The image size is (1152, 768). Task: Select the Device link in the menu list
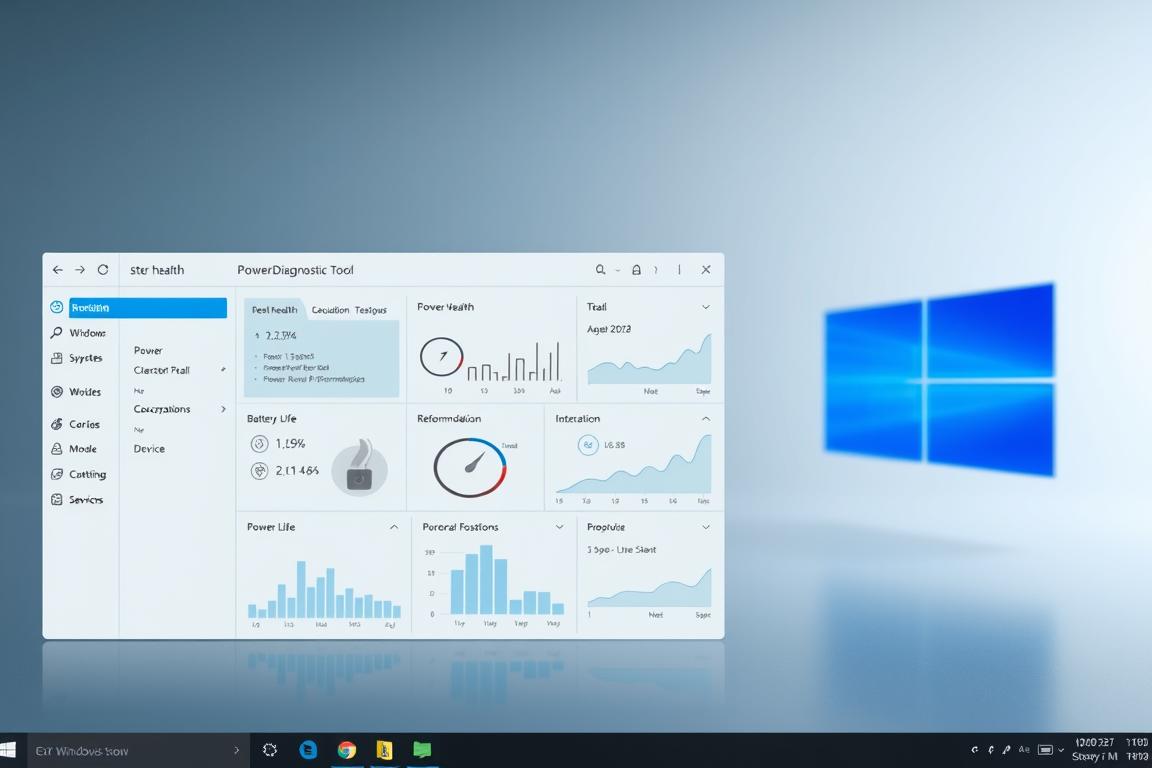pyautogui.click(x=149, y=448)
